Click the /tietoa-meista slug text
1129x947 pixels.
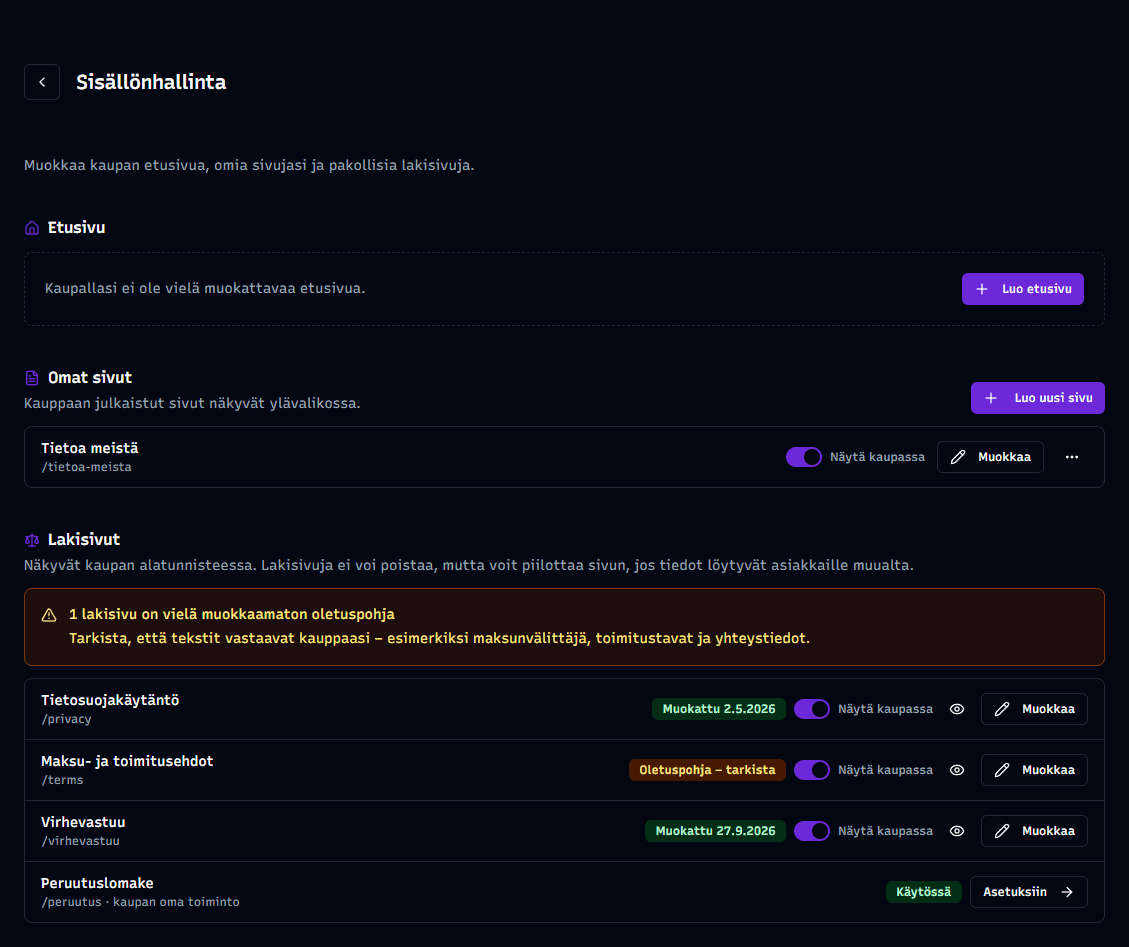point(86,467)
